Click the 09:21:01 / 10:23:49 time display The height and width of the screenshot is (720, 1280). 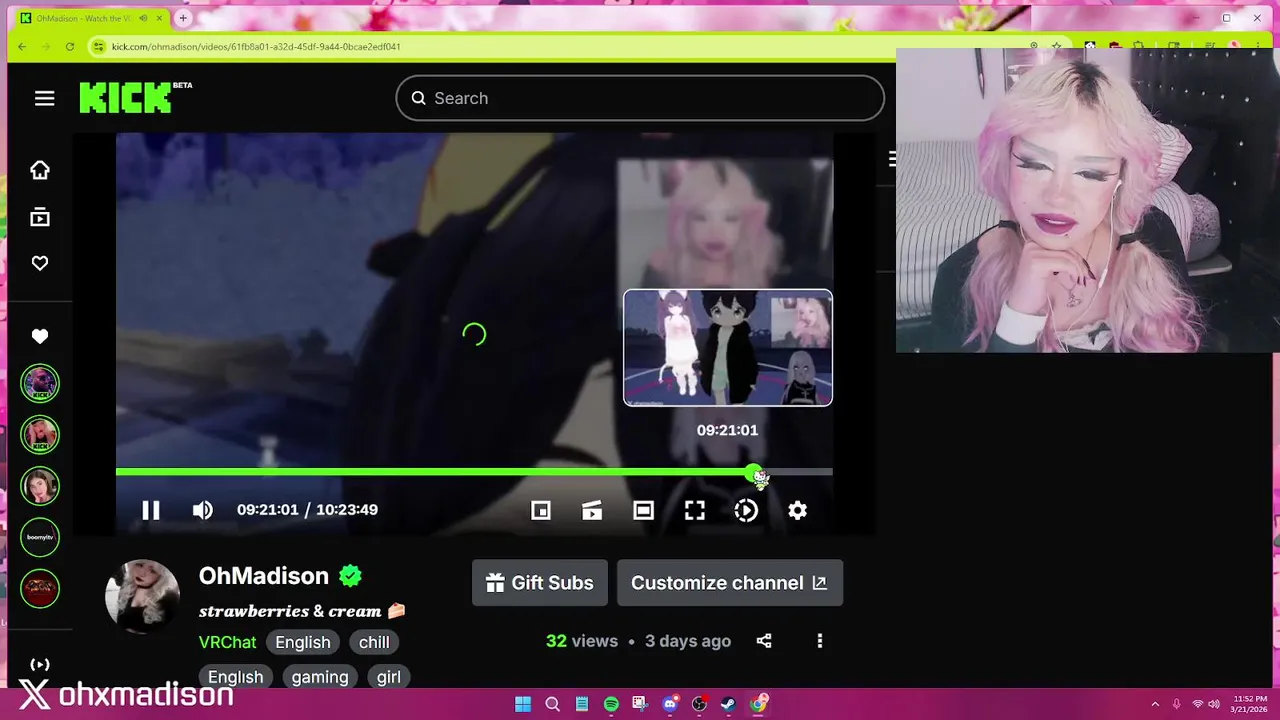(x=307, y=510)
